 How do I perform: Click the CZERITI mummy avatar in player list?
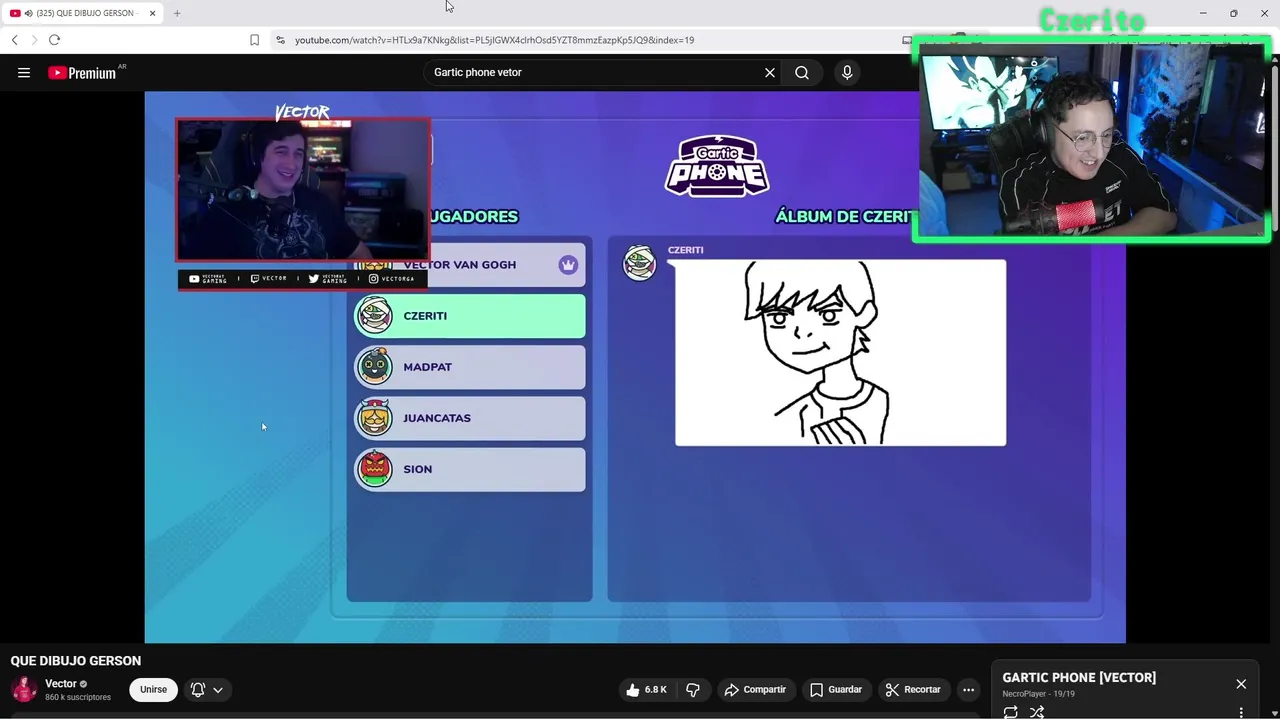[375, 316]
